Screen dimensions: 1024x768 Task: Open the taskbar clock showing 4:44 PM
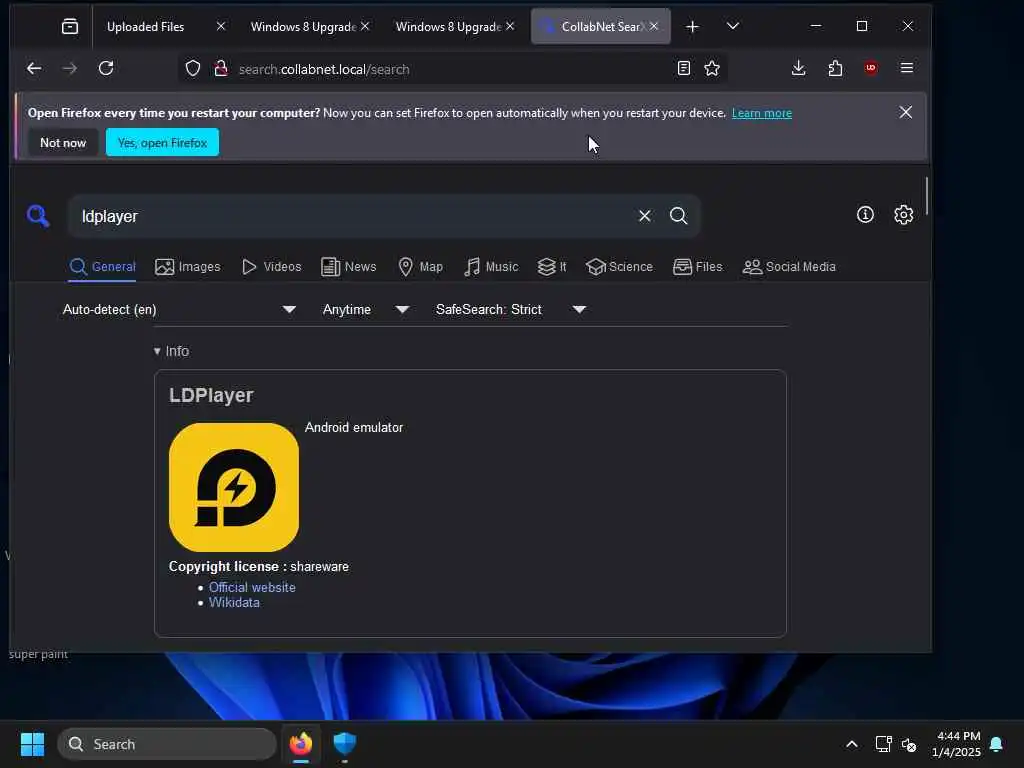pyautogui.click(x=956, y=744)
